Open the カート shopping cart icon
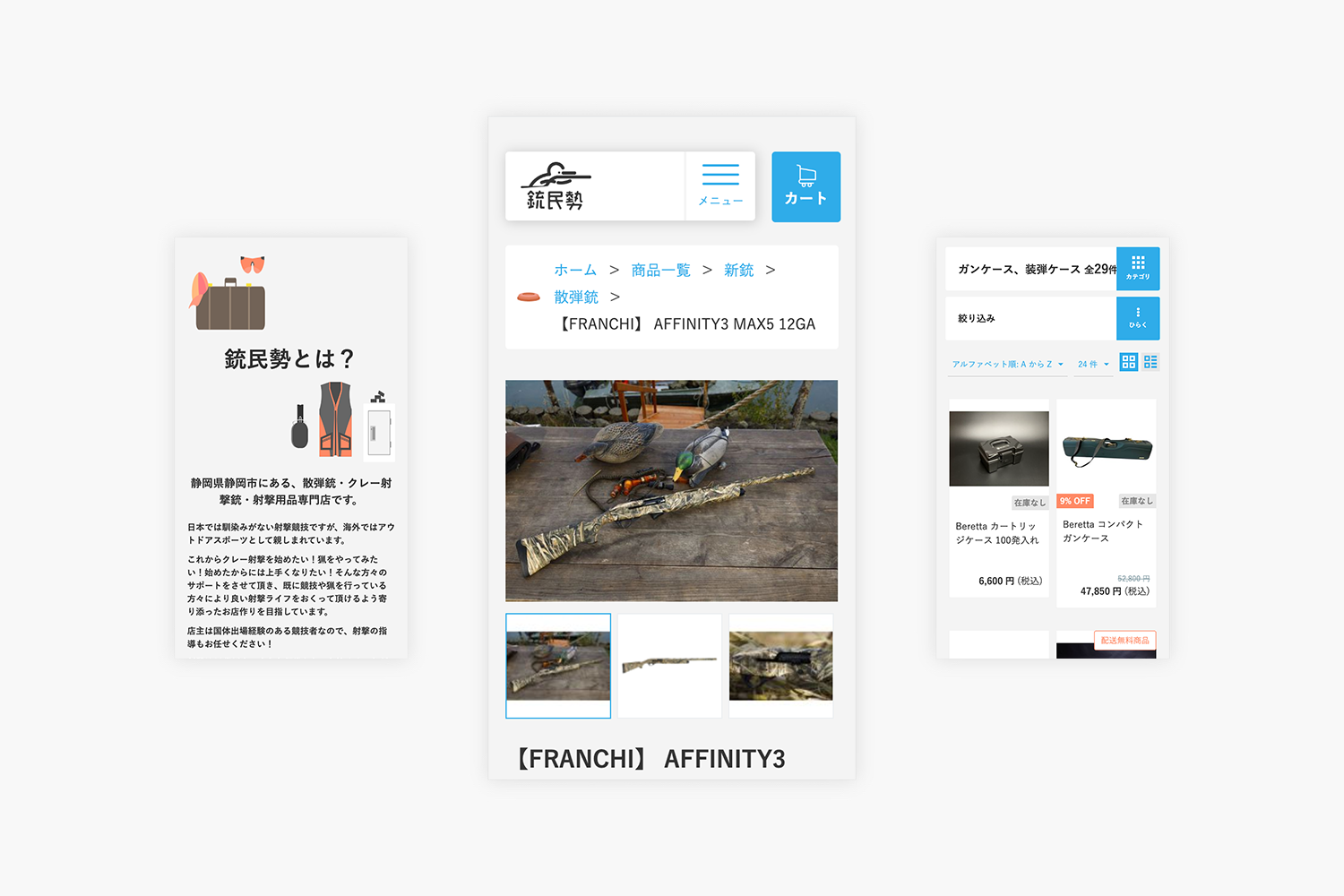This screenshot has height=896, width=1344. click(x=806, y=185)
